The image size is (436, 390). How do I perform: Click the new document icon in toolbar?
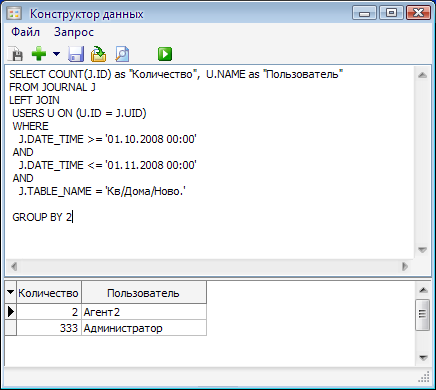pos(16,54)
